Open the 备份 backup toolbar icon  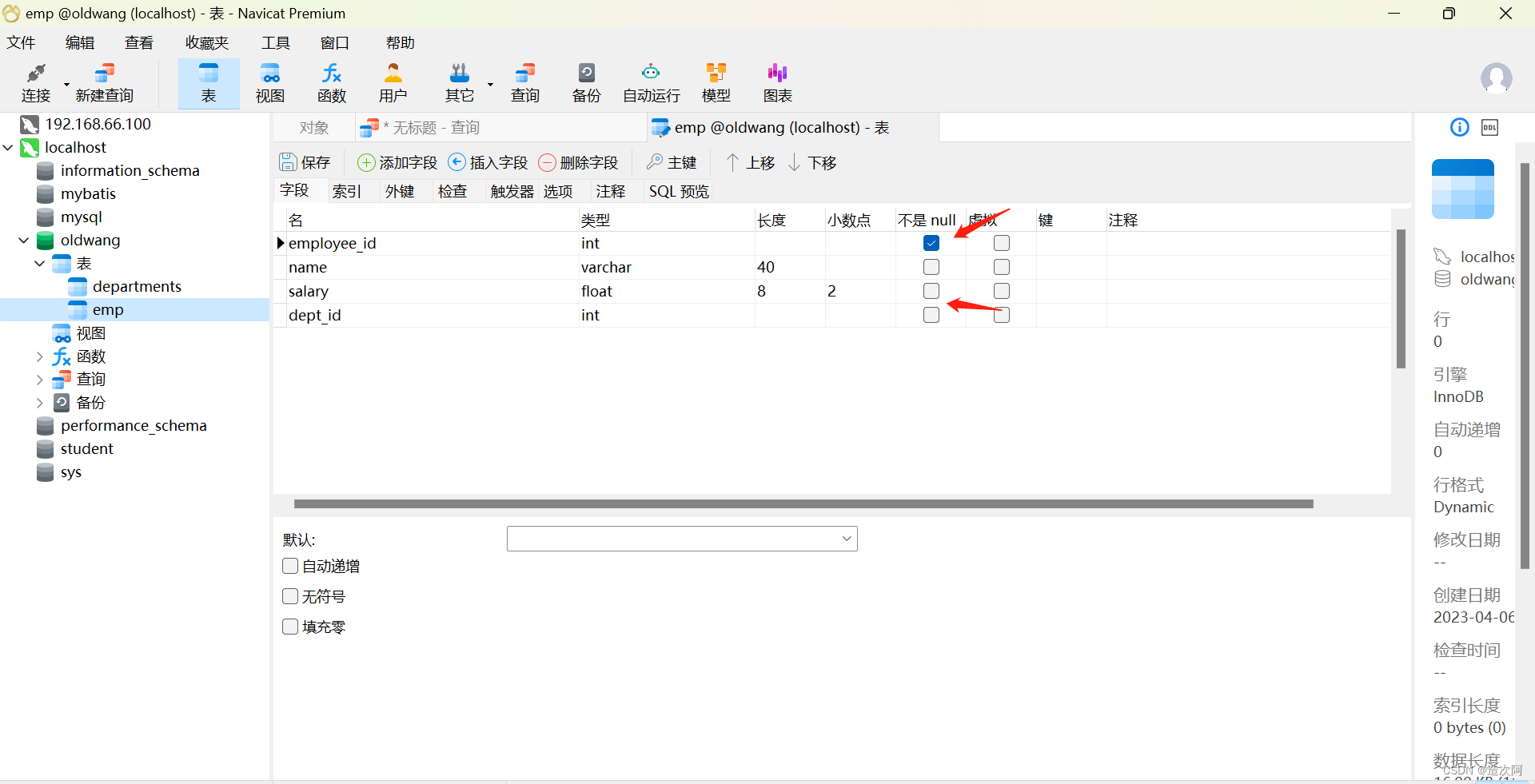click(x=586, y=83)
